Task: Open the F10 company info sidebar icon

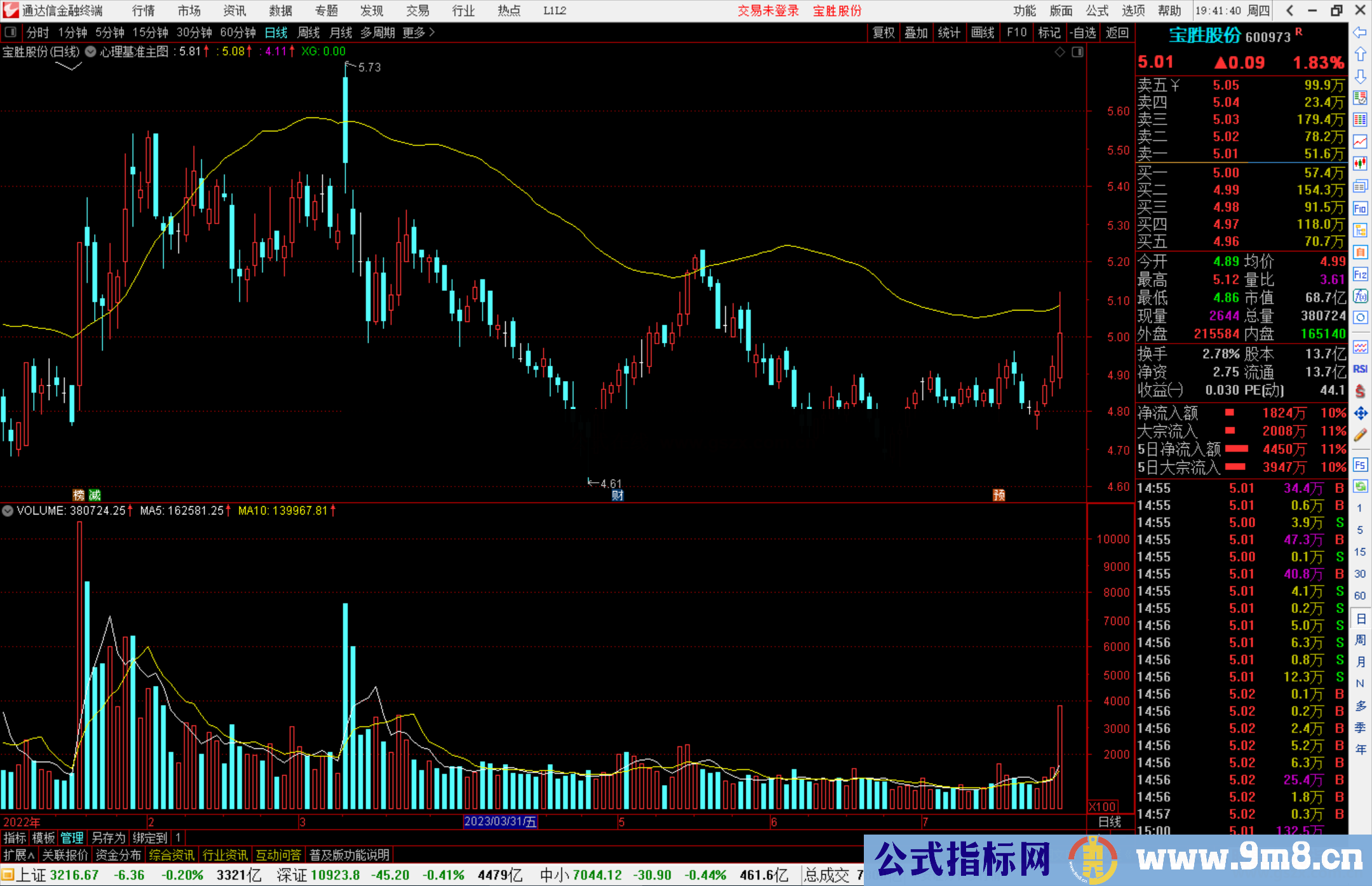Action: coord(1360,208)
